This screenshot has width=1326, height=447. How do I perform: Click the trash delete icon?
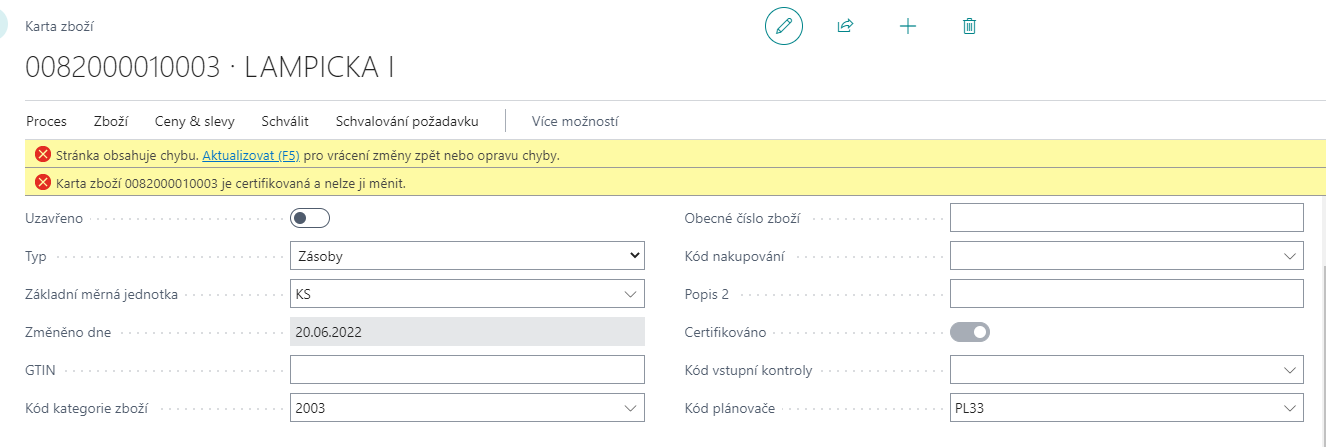pyautogui.click(x=969, y=26)
